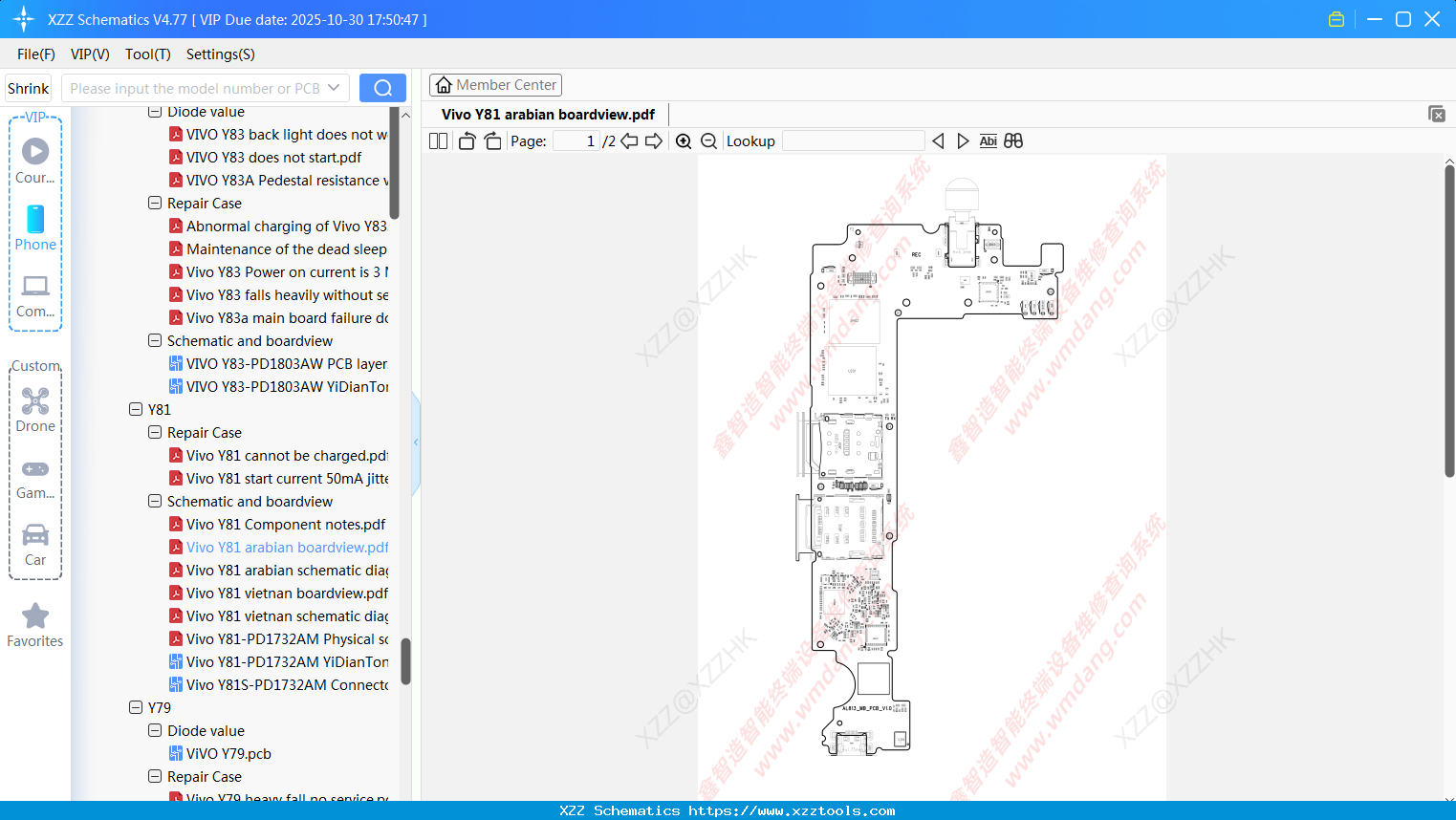
Task: Open the Courses video category
Action: pyautogui.click(x=35, y=161)
